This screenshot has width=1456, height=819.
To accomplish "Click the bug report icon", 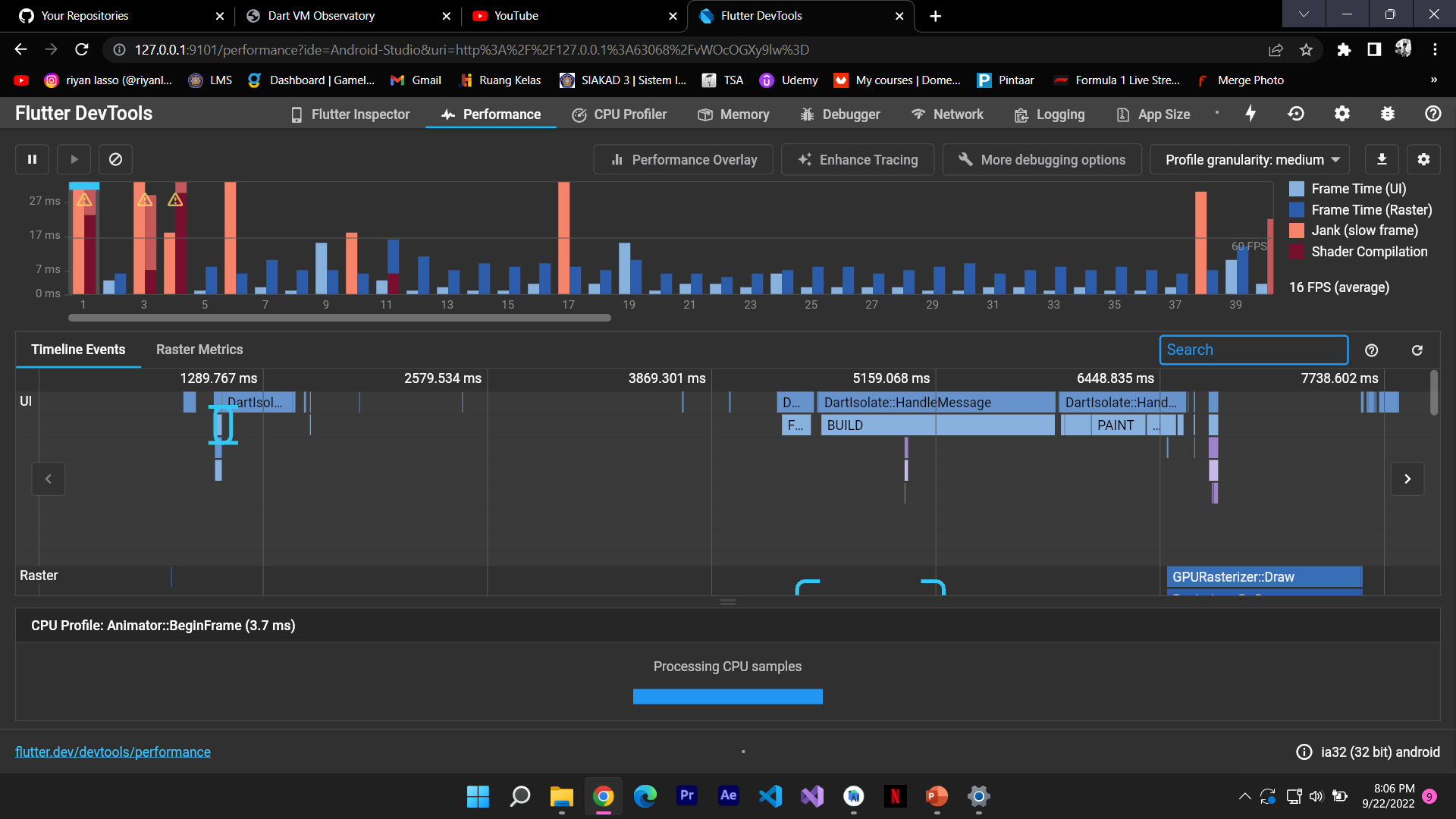I will coord(1387,114).
